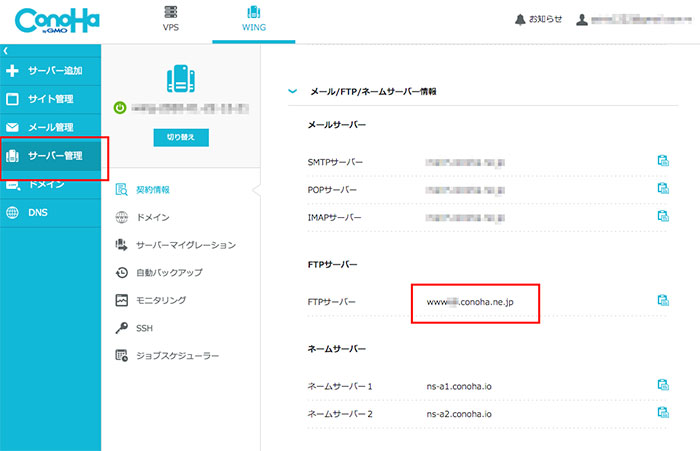Switch to the VPS tab
The height and width of the screenshot is (451, 700).
(x=171, y=19)
